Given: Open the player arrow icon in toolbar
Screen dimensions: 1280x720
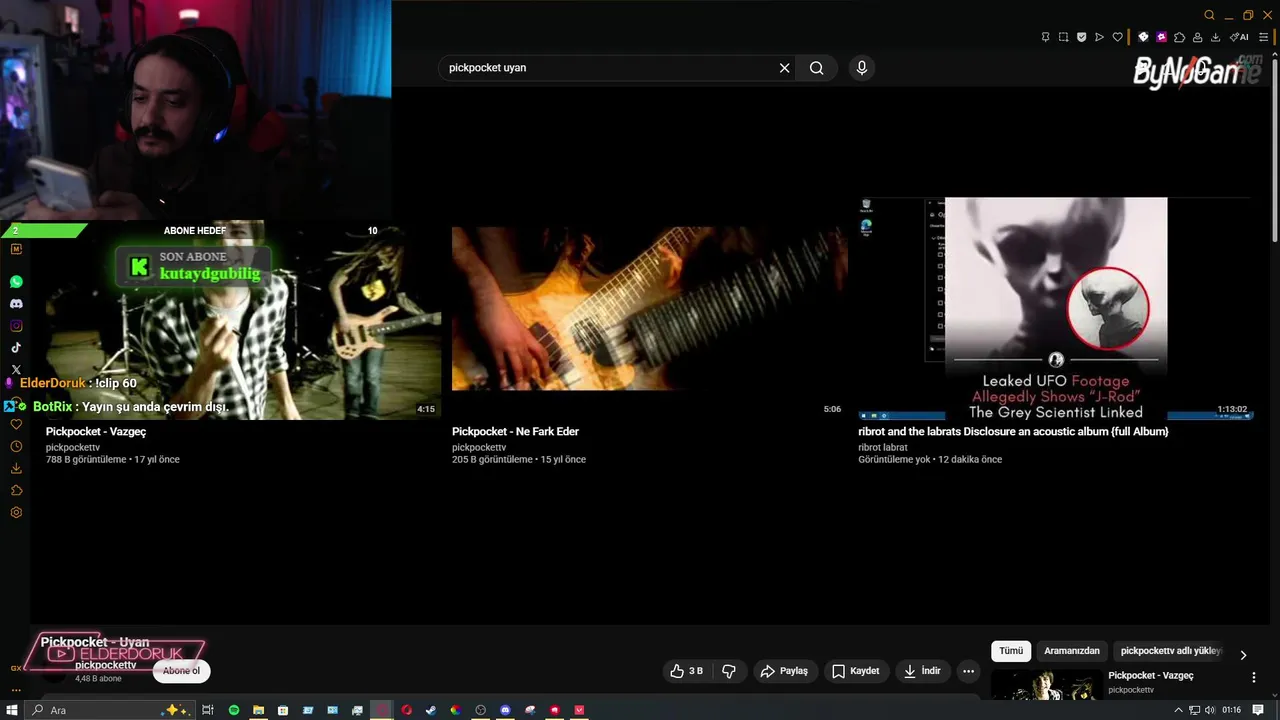Looking at the screenshot, I should coord(1099,37).
